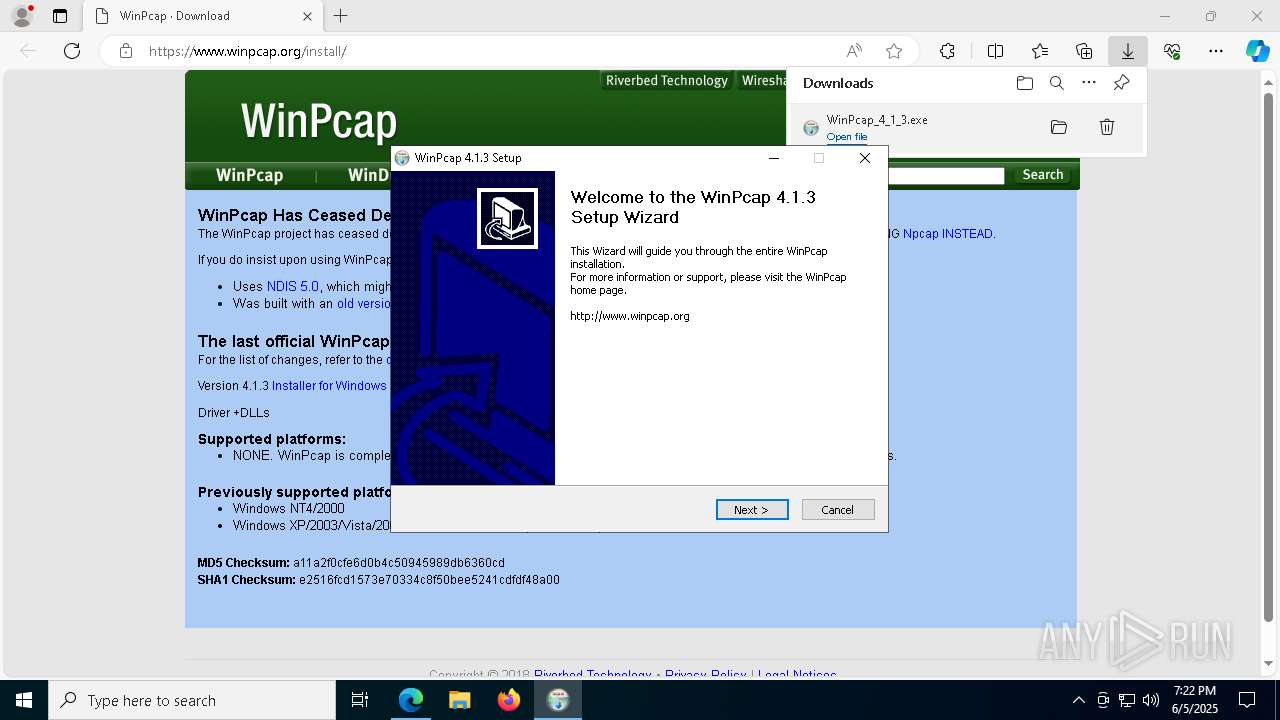
Task: Open the WinPcap navigation menu item
Action: coord(249,175)
